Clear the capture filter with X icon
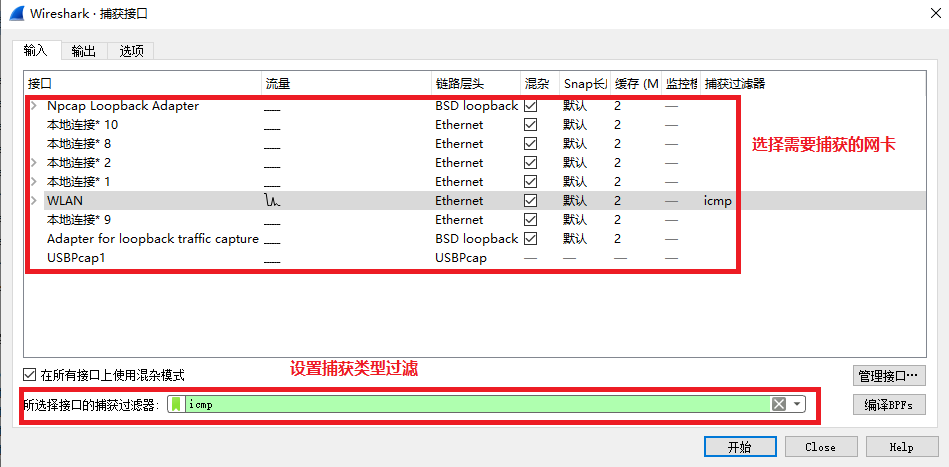This screenshot has height=467, width=949. 779,404
